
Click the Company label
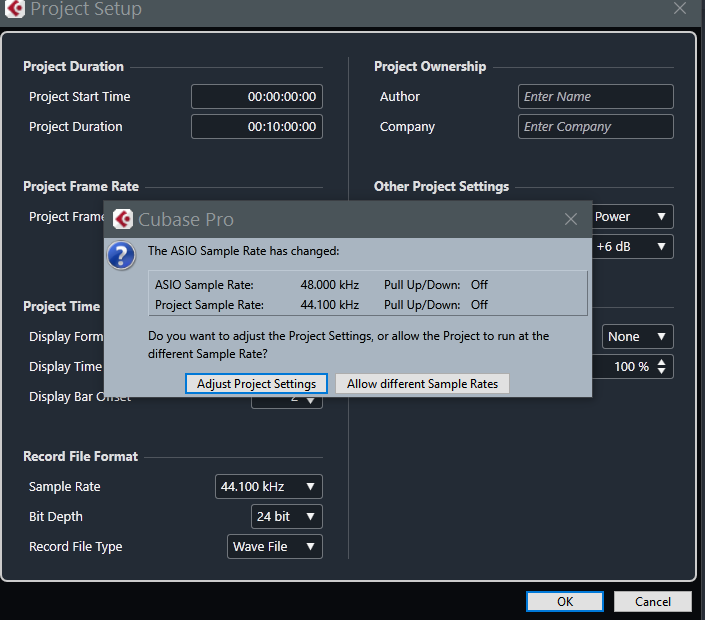[407, 127]
